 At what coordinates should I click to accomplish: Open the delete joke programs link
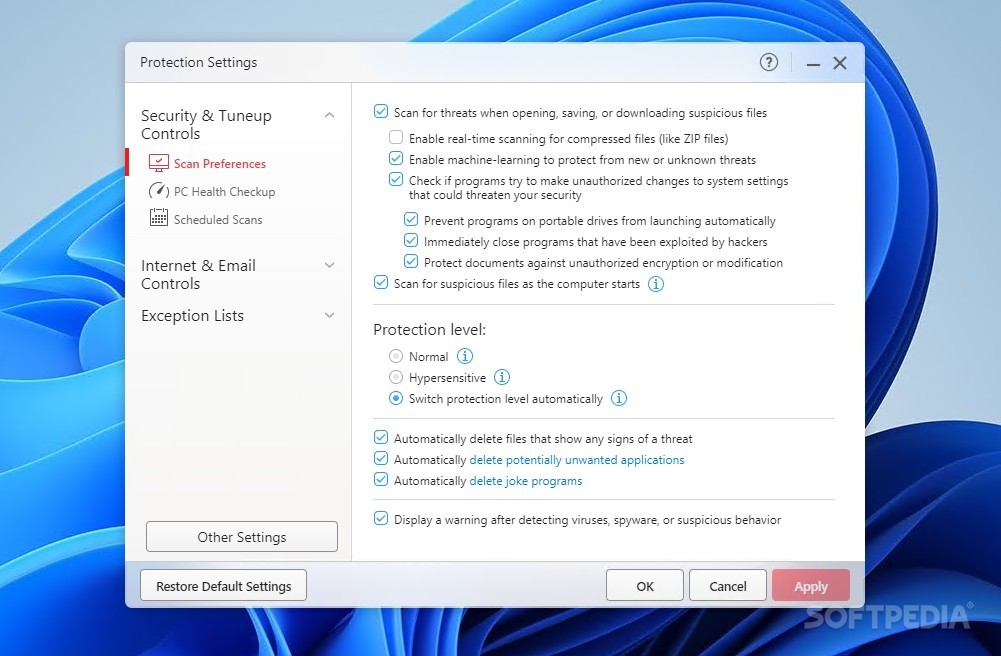pos(526,481)
